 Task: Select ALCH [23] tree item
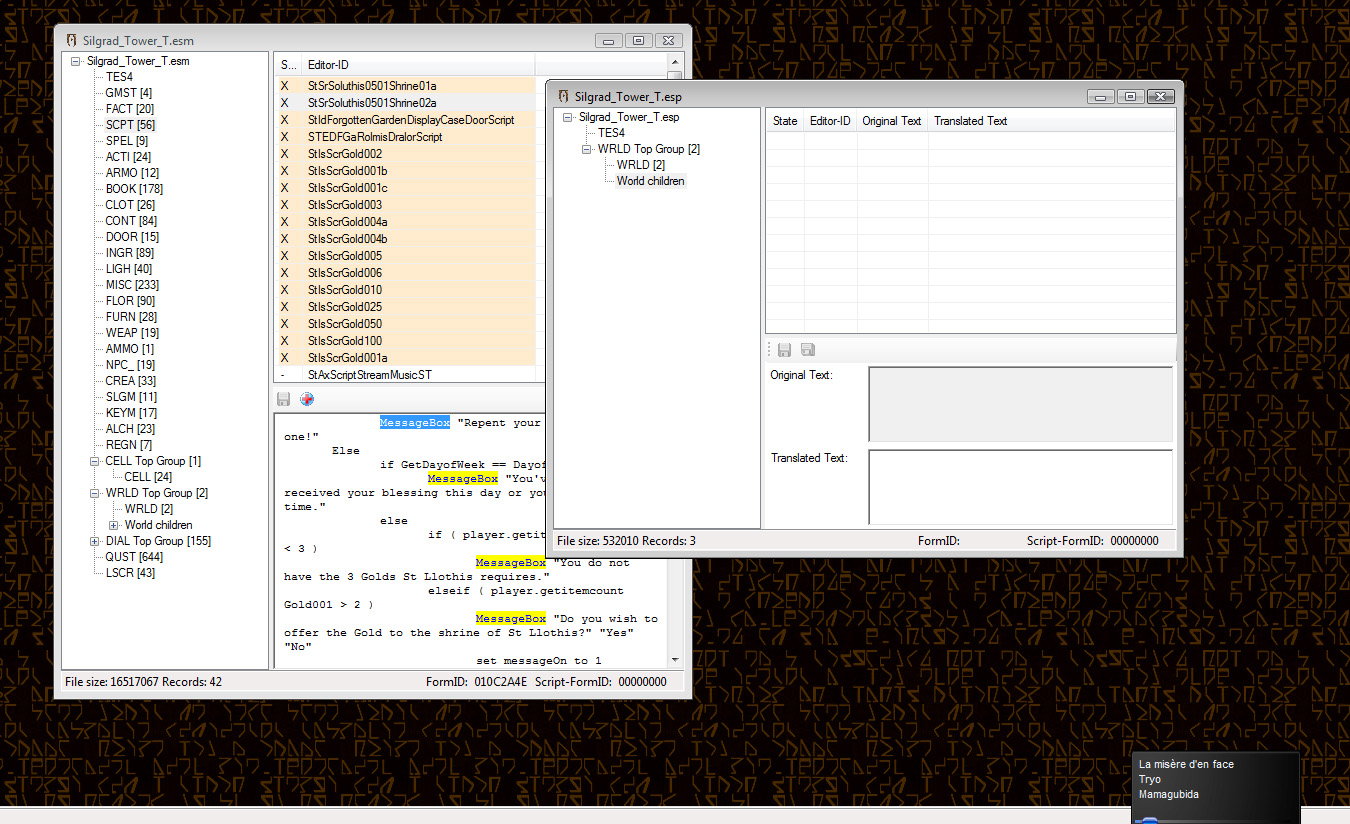tap(131, 429)
